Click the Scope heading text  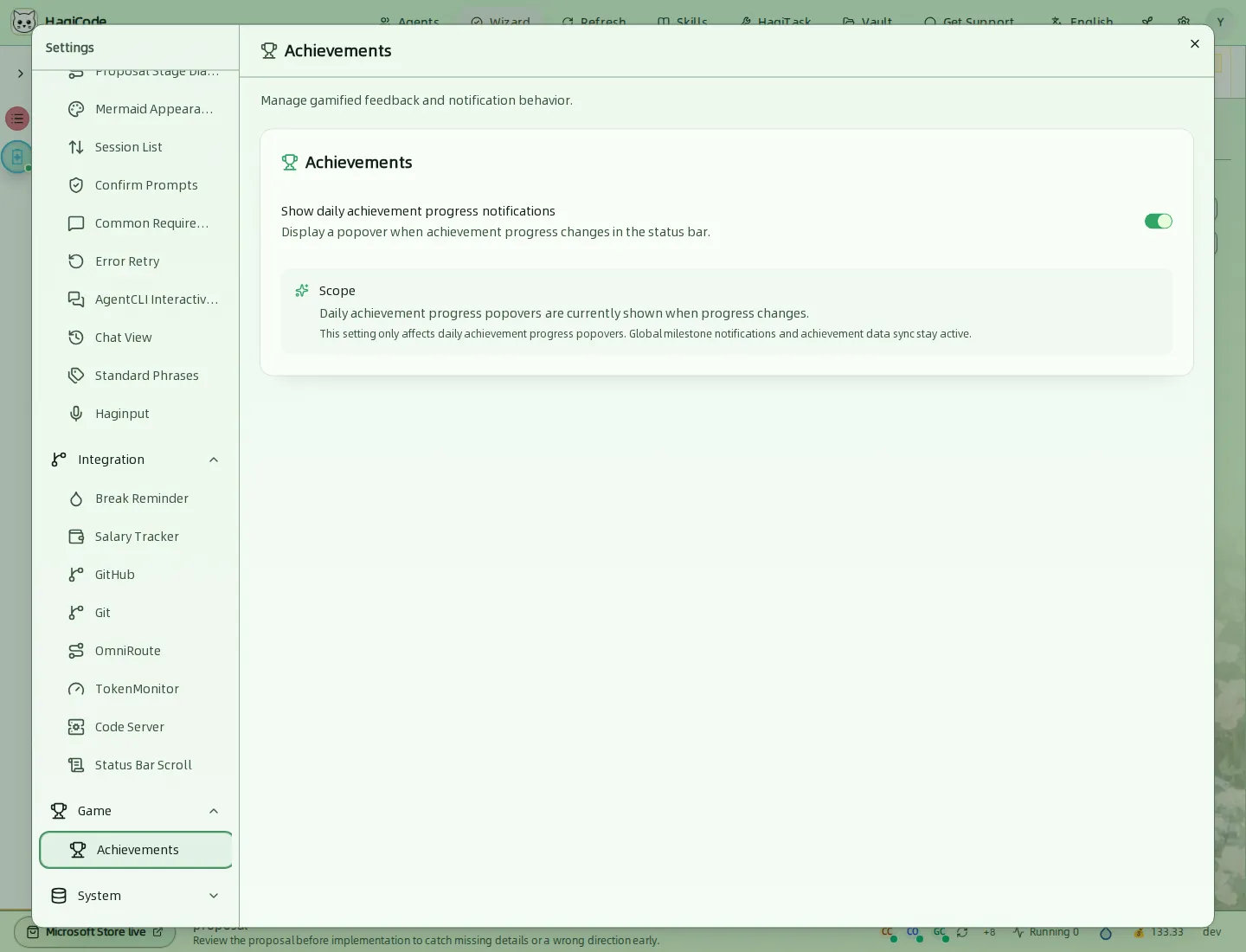pyautogui.click(x=337, y=291)
